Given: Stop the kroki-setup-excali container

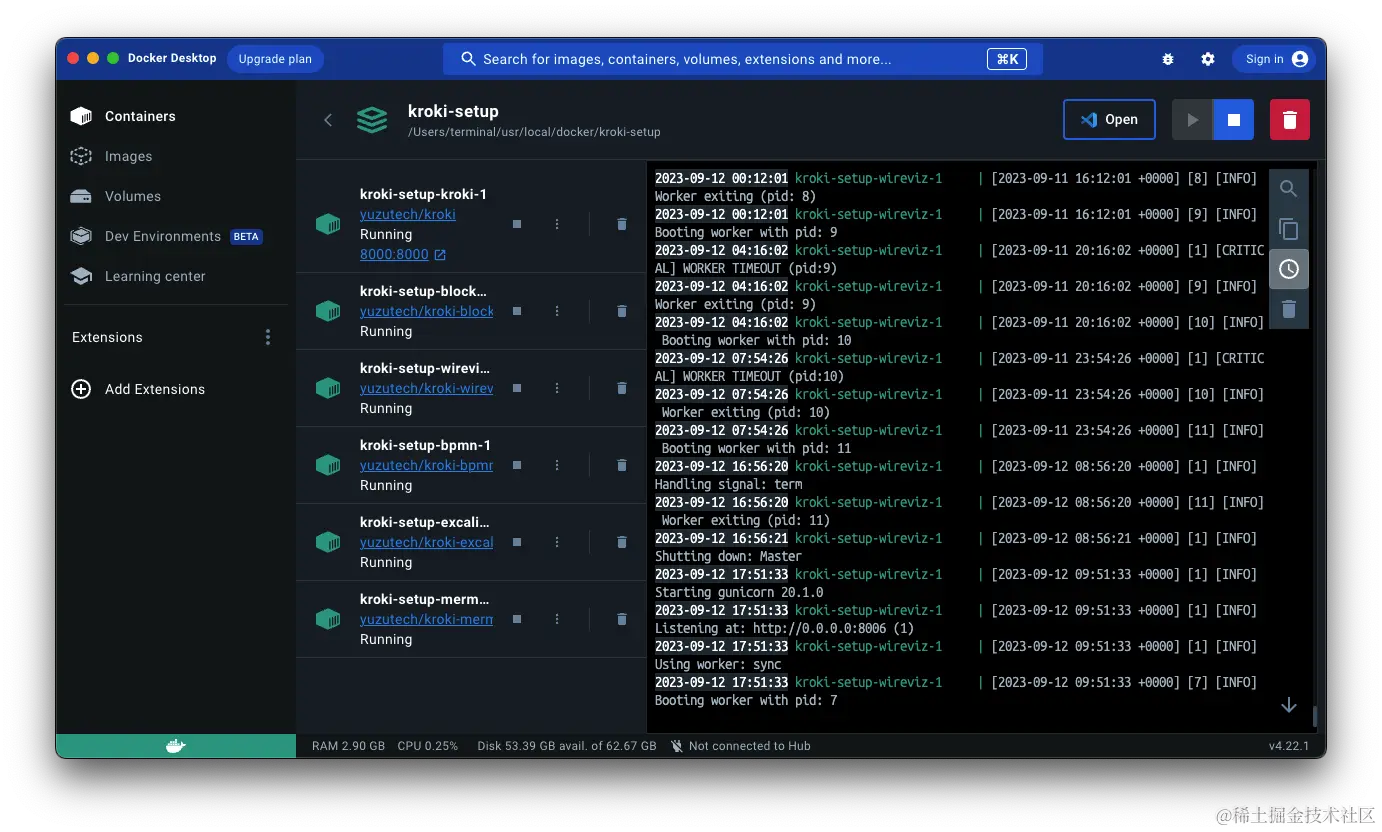Looking at the screenshot, I should (x=517, y=542).
